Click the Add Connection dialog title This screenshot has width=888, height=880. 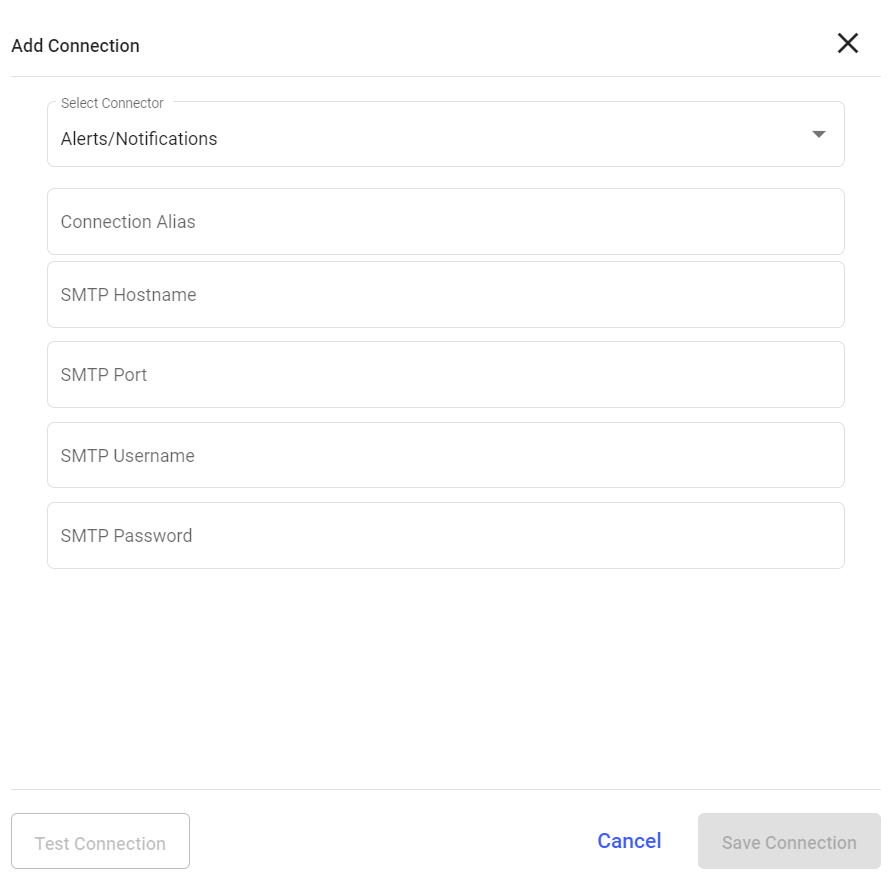point(76,46)
